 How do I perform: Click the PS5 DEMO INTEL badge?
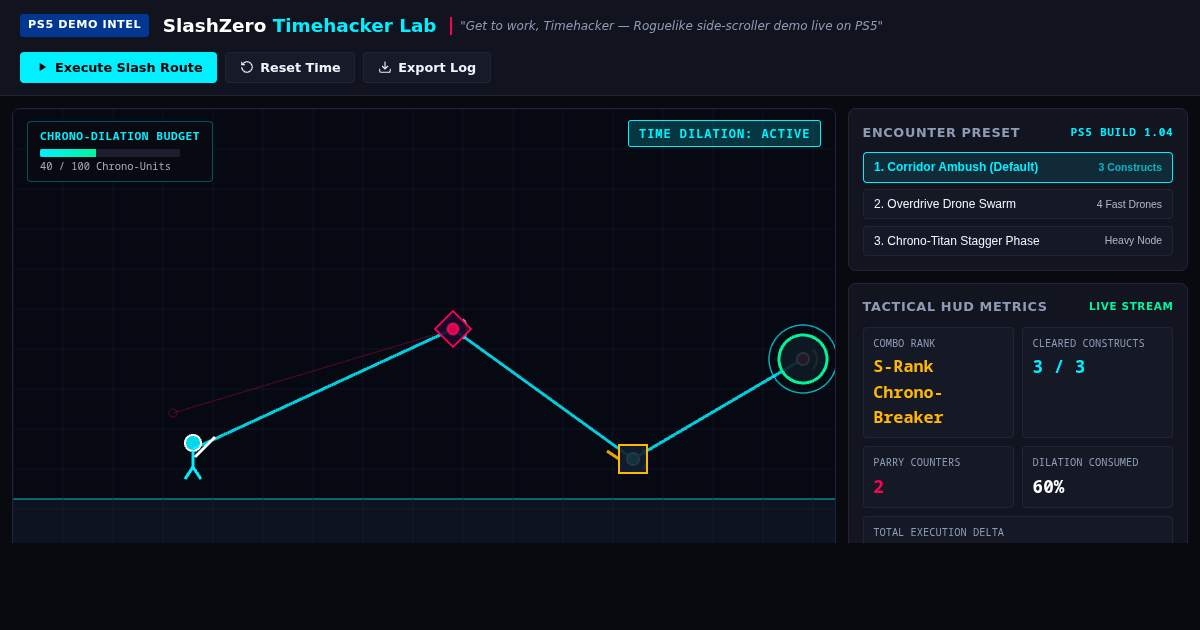84,25
